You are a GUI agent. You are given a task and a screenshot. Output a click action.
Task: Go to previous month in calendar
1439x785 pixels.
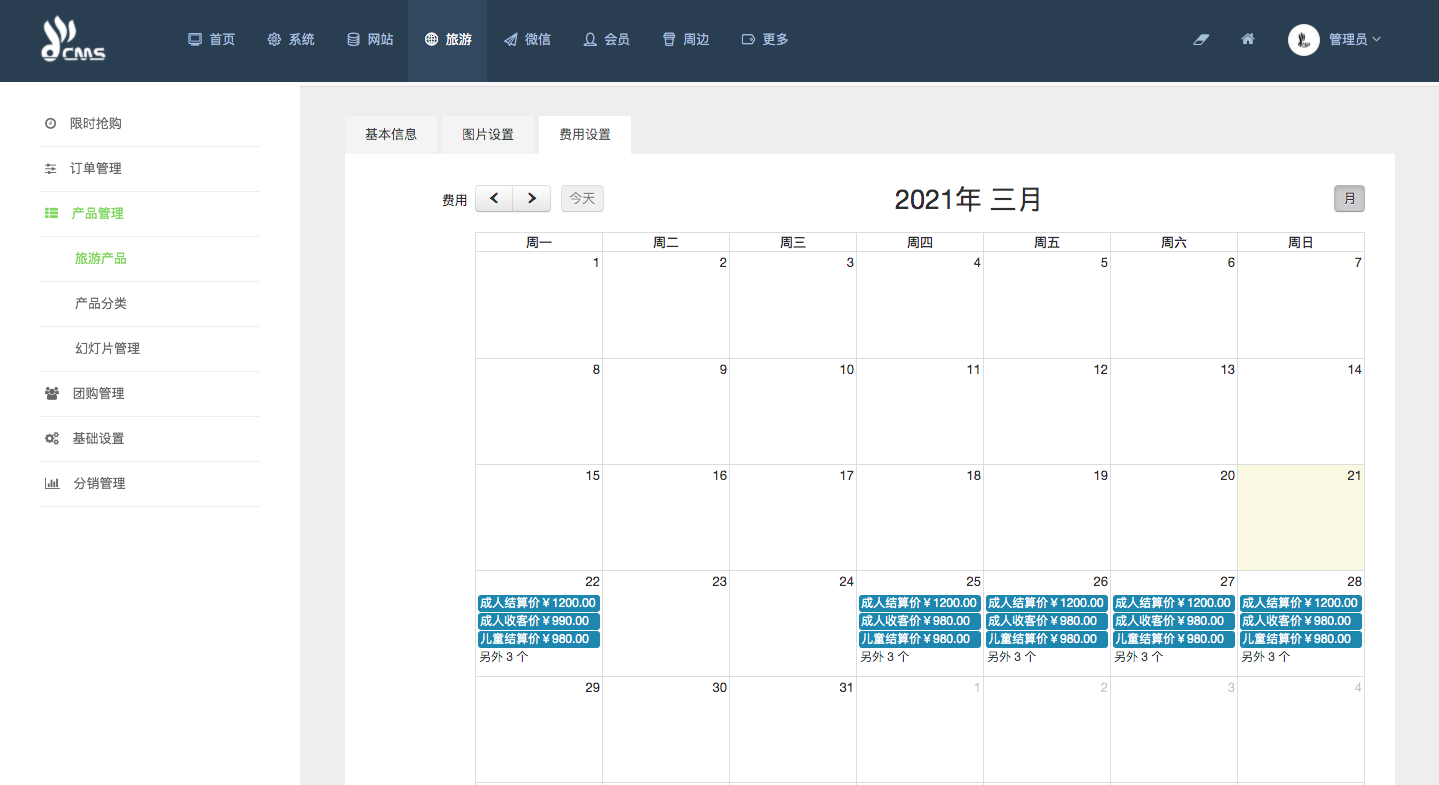point(494,199)
